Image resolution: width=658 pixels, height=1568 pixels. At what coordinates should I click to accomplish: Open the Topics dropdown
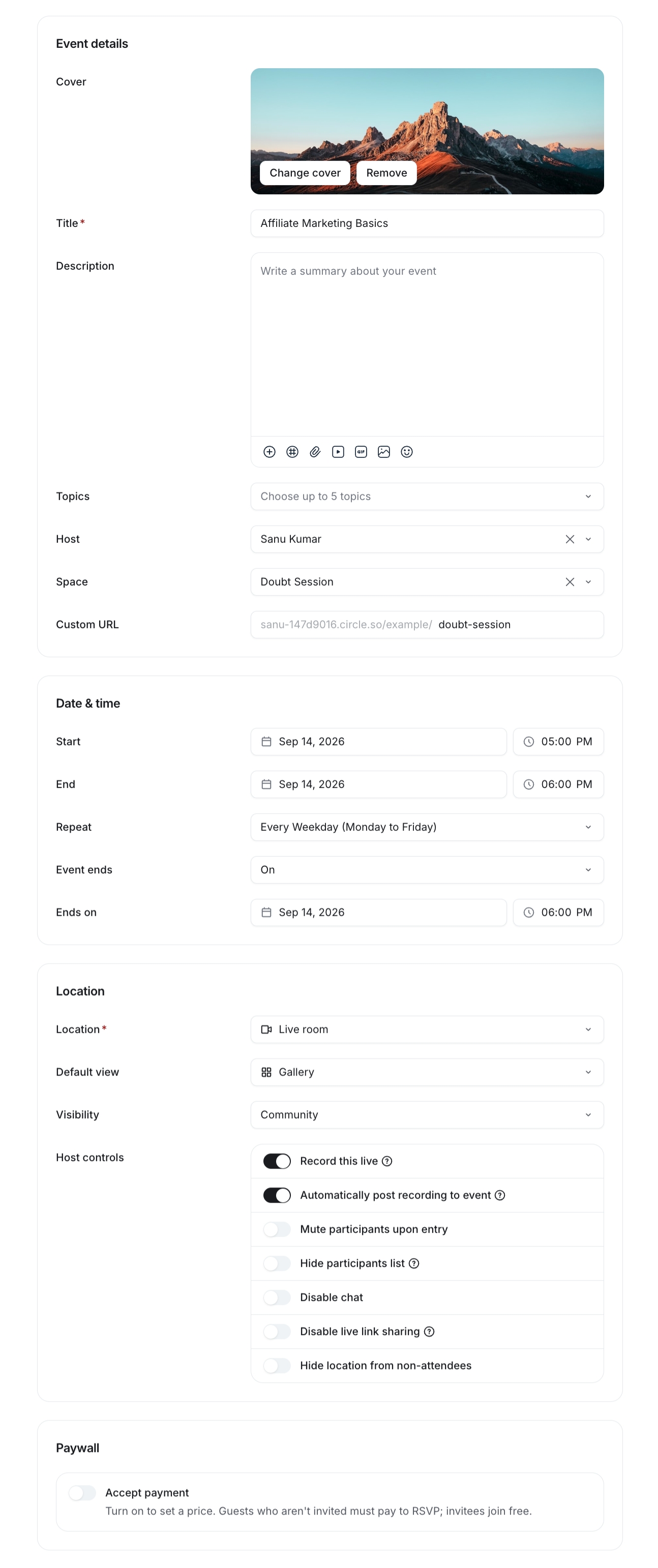pyautogui.click(x=427, y=497)
